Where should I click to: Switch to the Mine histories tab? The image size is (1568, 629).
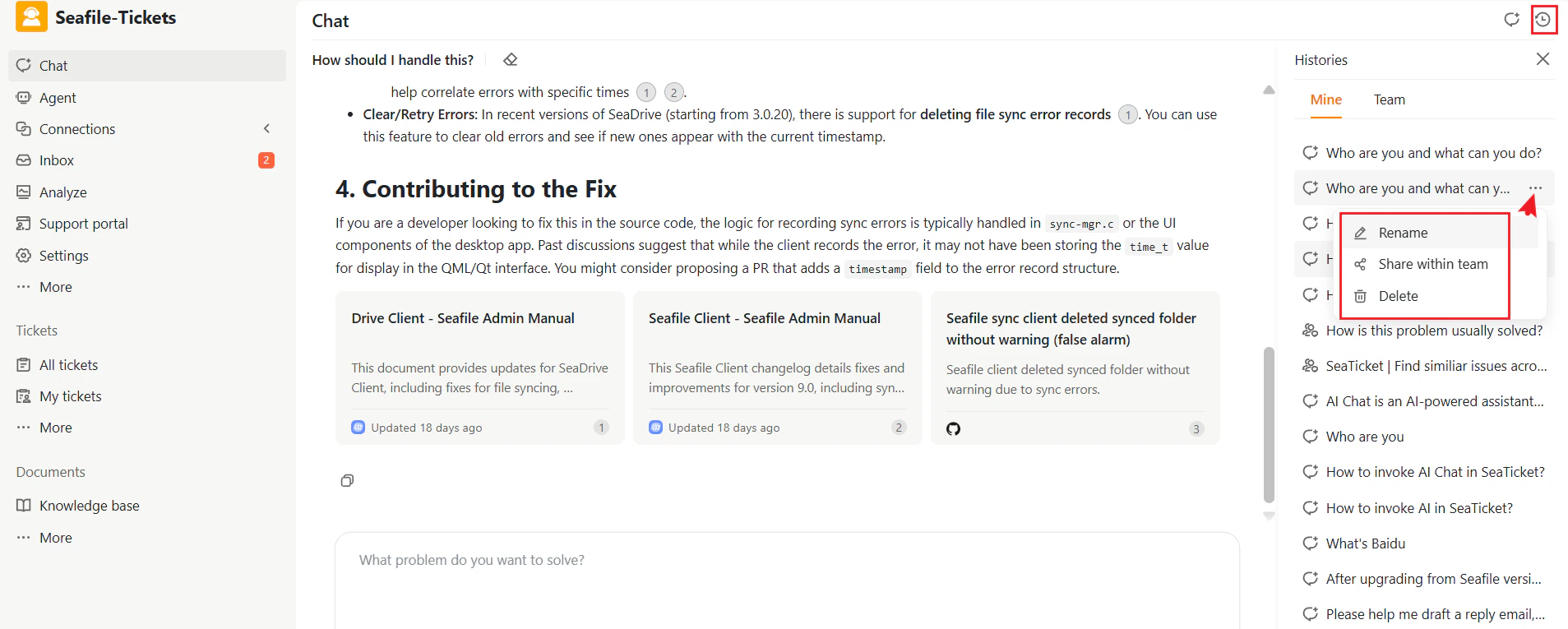click(x=1325, y=99)
